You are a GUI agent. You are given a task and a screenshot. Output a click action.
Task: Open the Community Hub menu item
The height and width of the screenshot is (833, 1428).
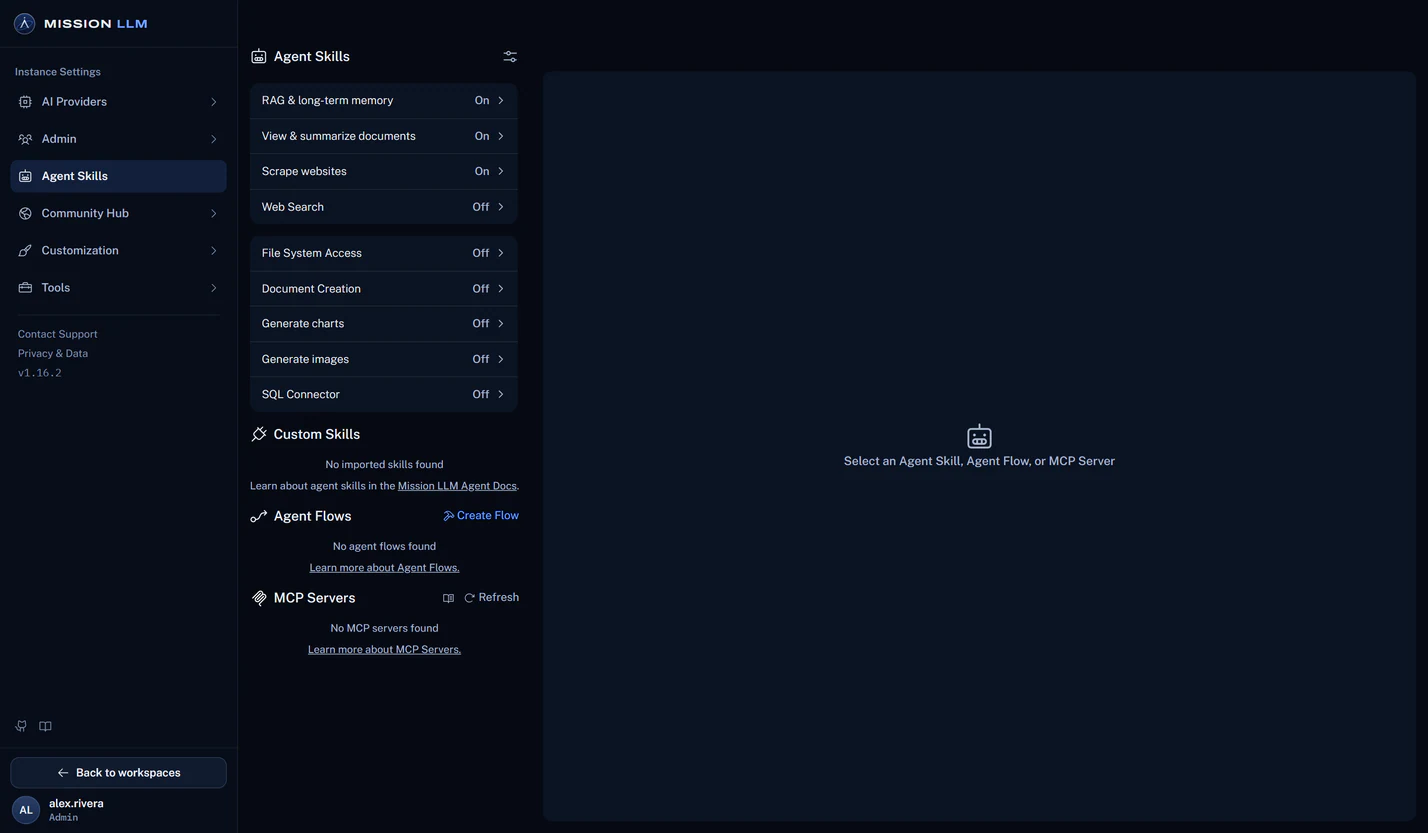tap(118, 213)
